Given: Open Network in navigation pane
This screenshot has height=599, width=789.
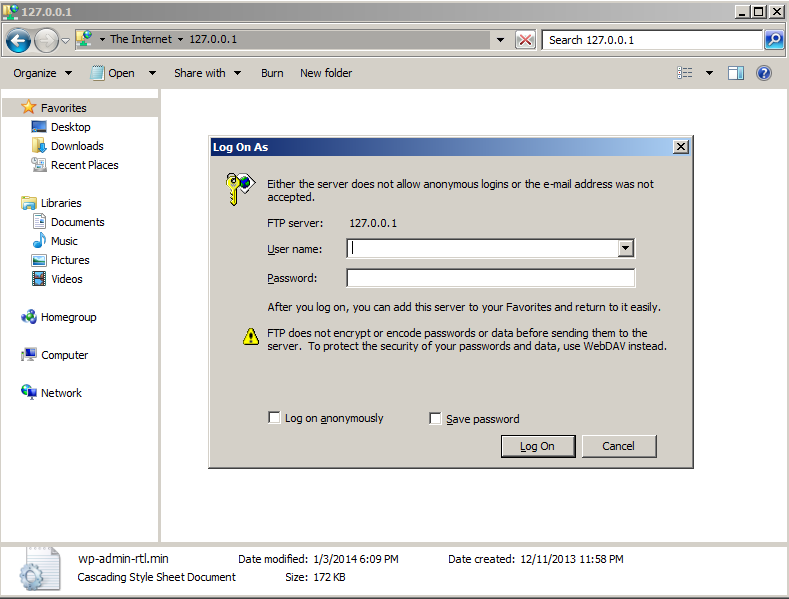Looking at the screenshot, I should pos(61,393).
